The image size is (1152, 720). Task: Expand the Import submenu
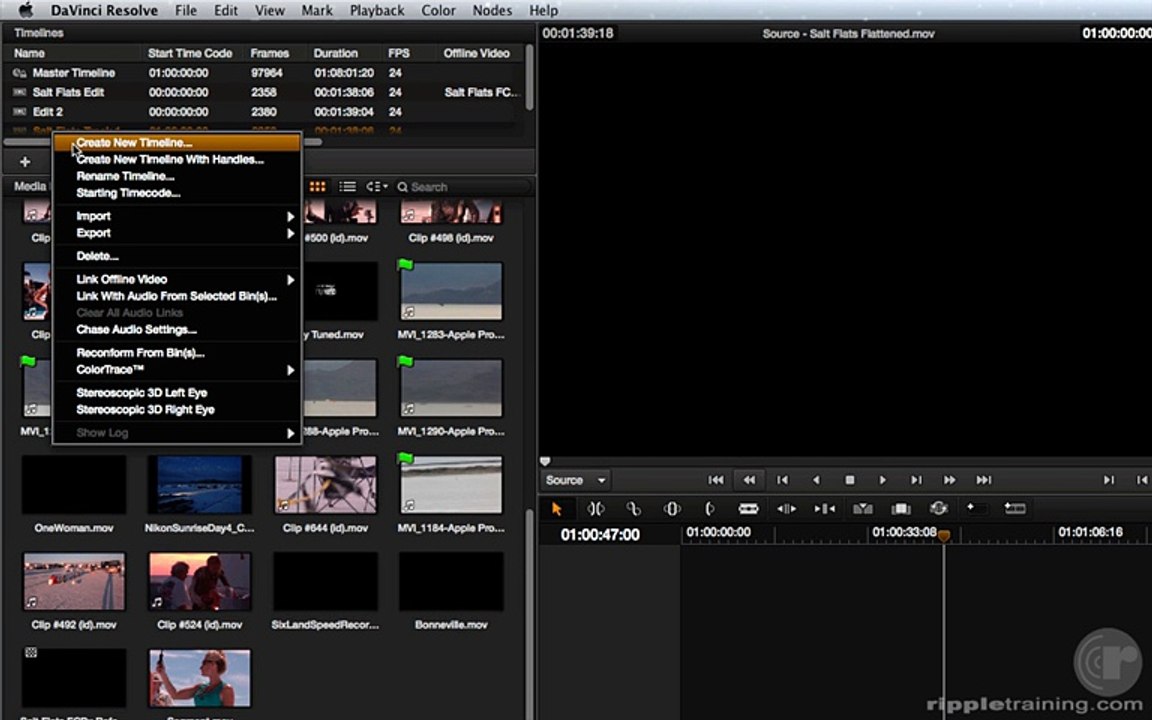click(x=176, y=216)
